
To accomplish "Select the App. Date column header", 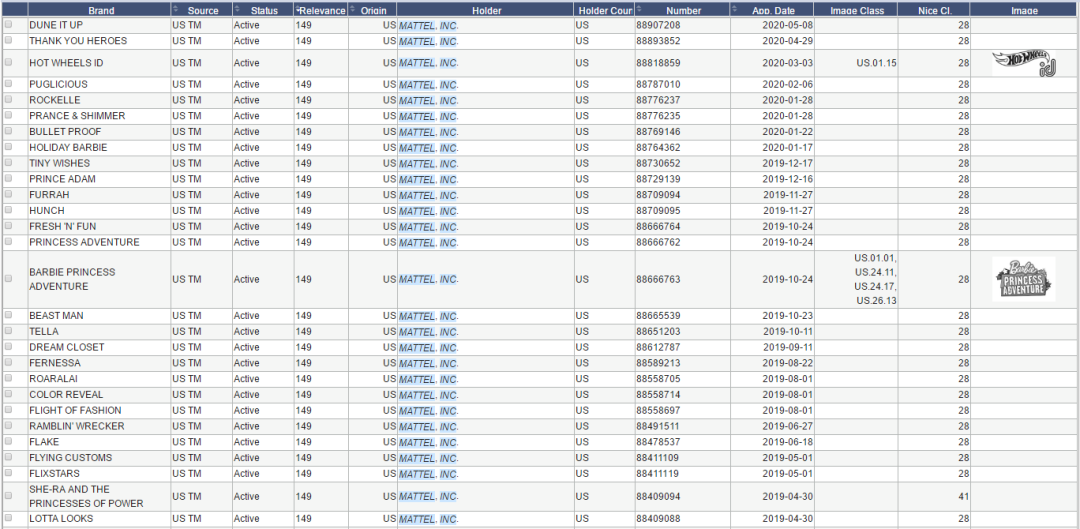I will (x=772, y=10).
